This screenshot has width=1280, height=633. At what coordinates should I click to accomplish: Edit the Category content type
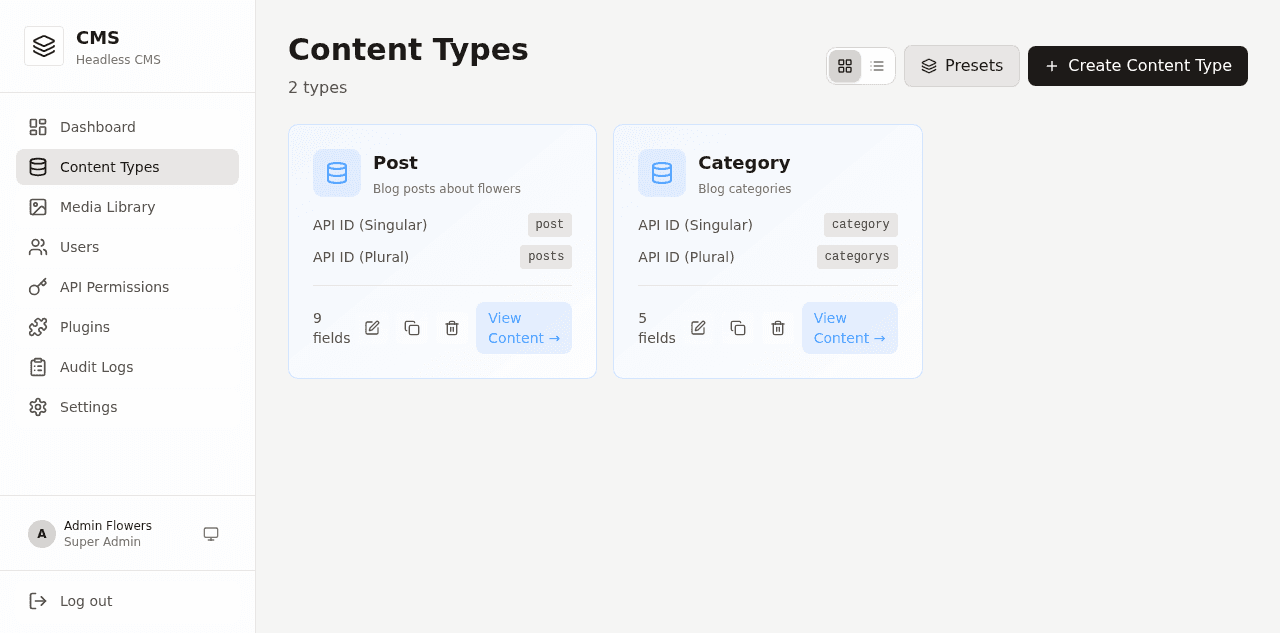698,328
